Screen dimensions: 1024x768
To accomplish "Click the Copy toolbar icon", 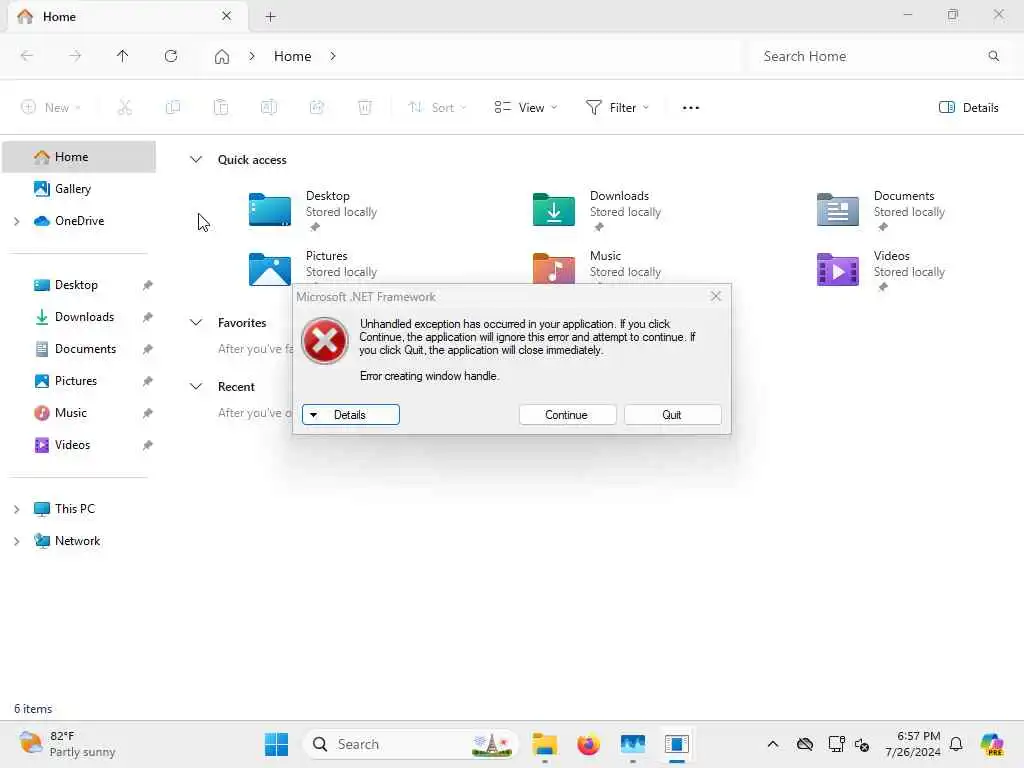I will point(173,108).
